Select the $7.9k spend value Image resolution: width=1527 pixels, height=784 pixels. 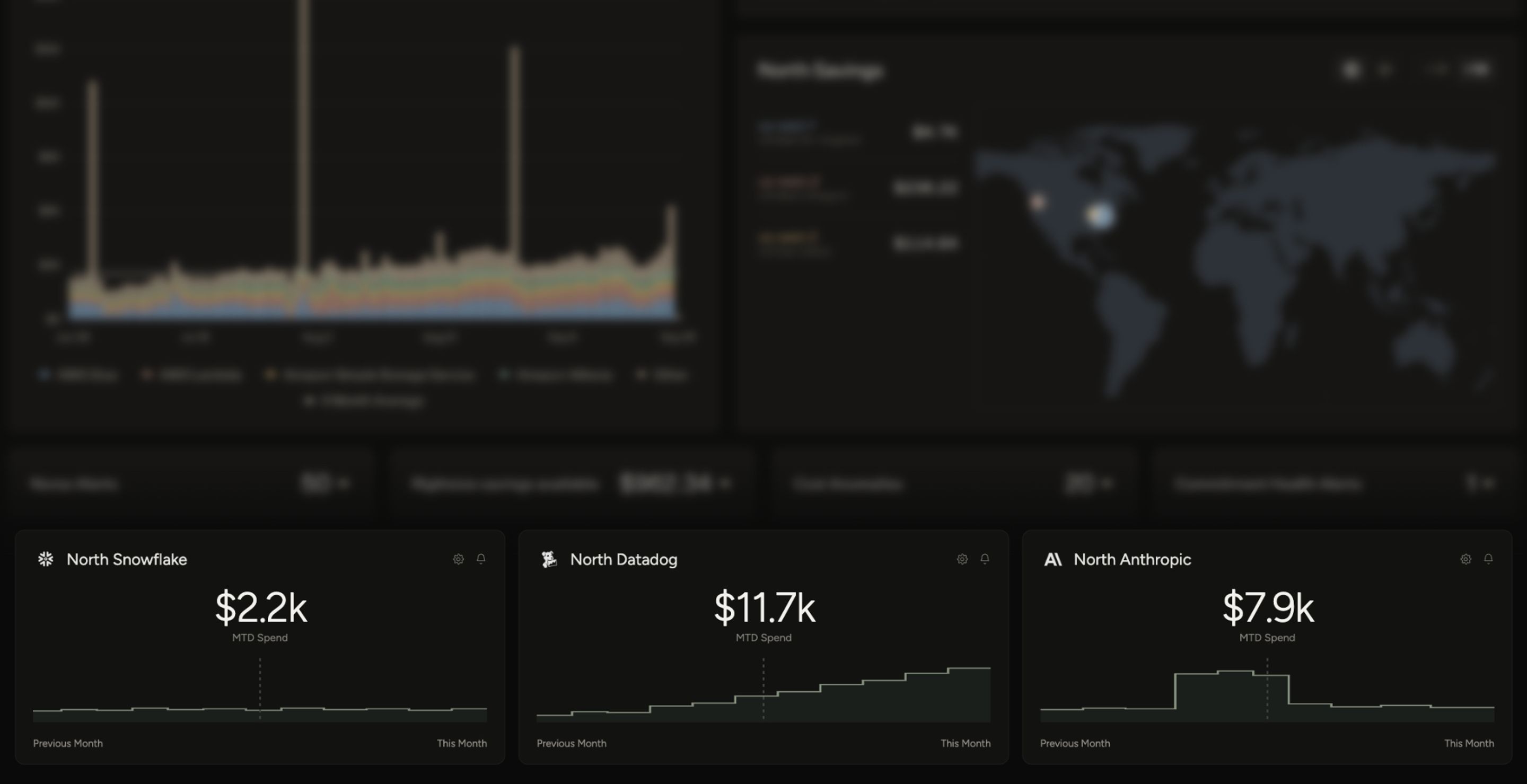pyautogui.click(x=1268, y=607)
